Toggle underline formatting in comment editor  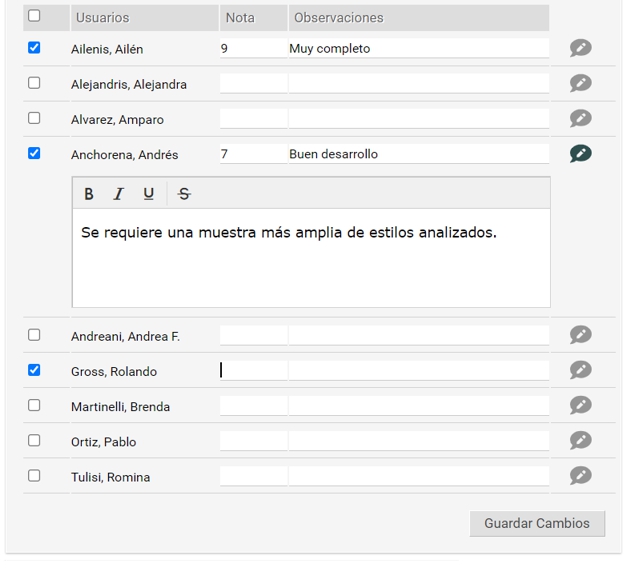click(x=148, y=194)
